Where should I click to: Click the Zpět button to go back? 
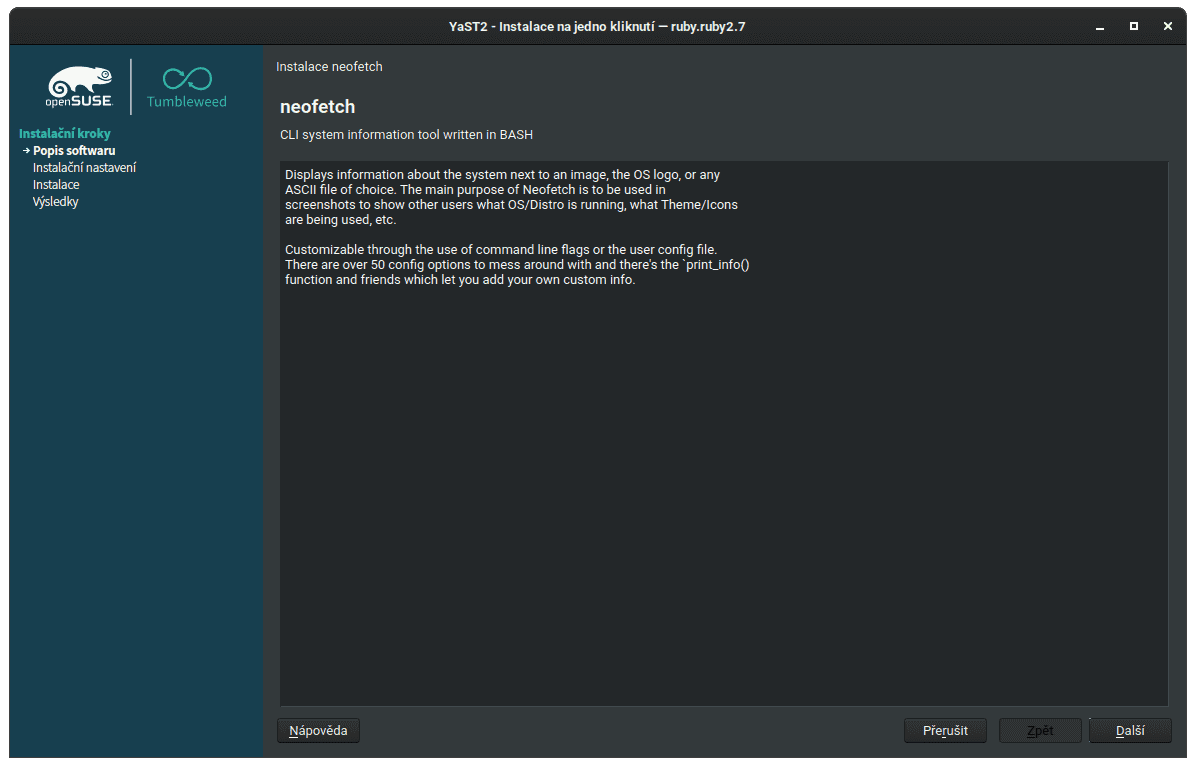pos(1039,730)
